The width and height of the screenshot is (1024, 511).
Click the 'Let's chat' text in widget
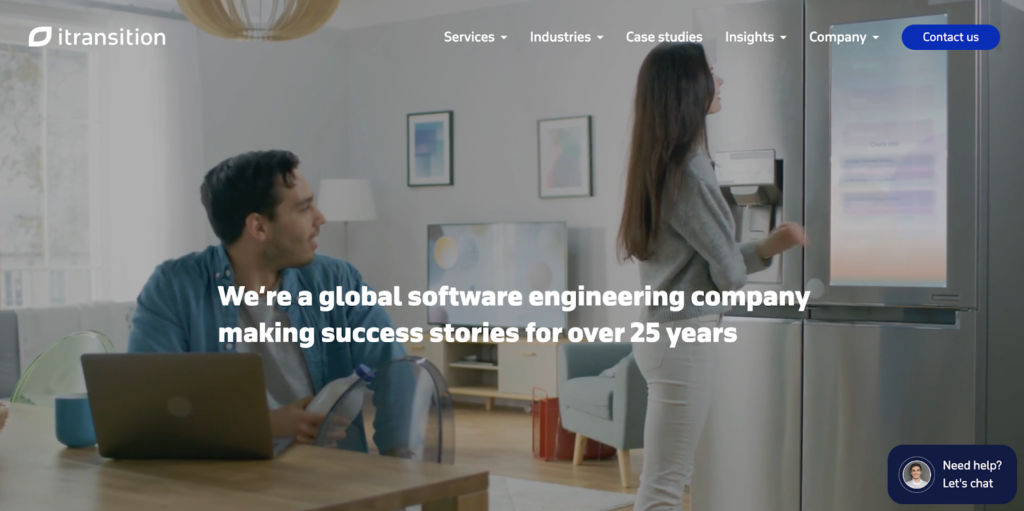point(967,484)
